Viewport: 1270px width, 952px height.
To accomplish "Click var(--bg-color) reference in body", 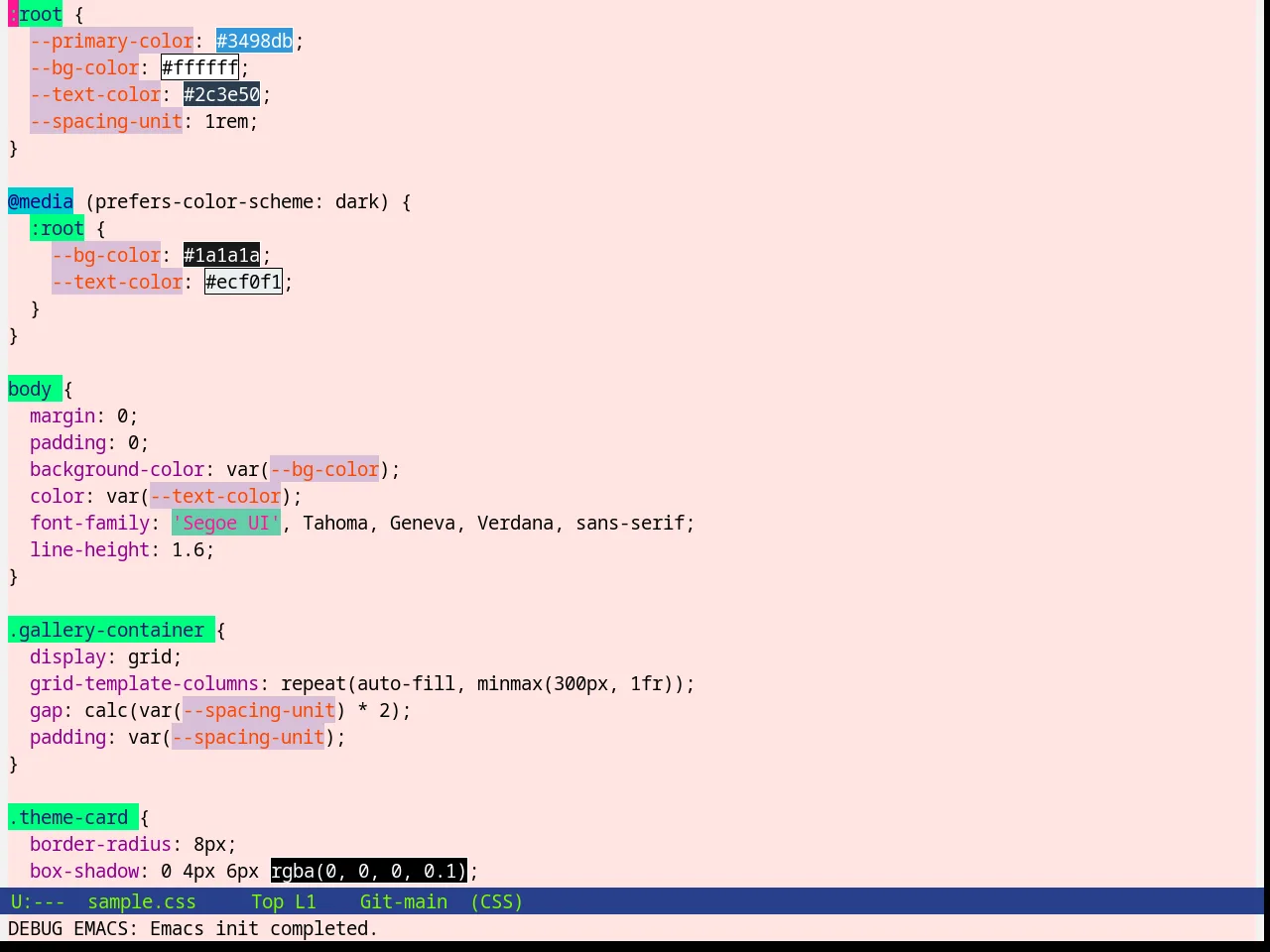I will pos(308,469).
